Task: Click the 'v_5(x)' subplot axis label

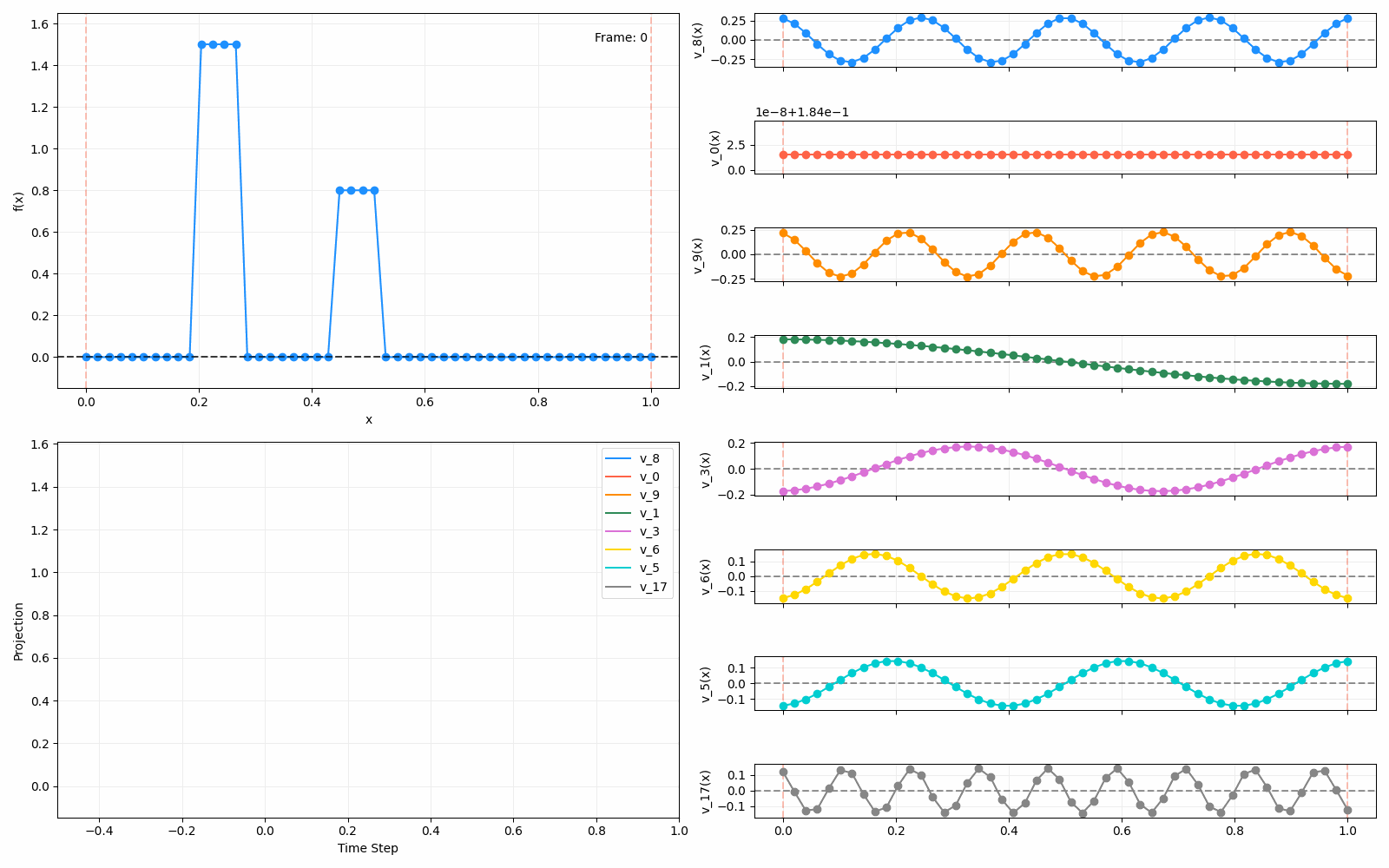Action: click(x=705, y=684)
